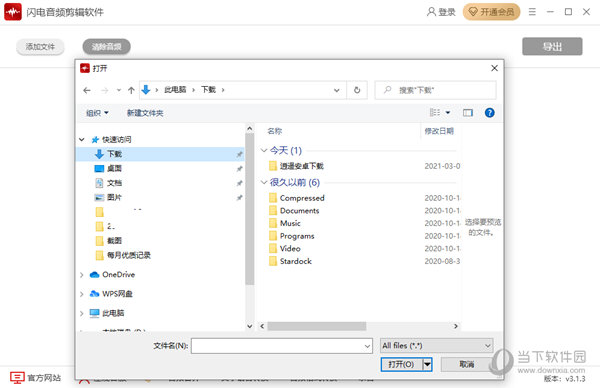Click 此电脑 in the address breadcrumb
Screen dimensions: 600x388
(x=175, y=90)
